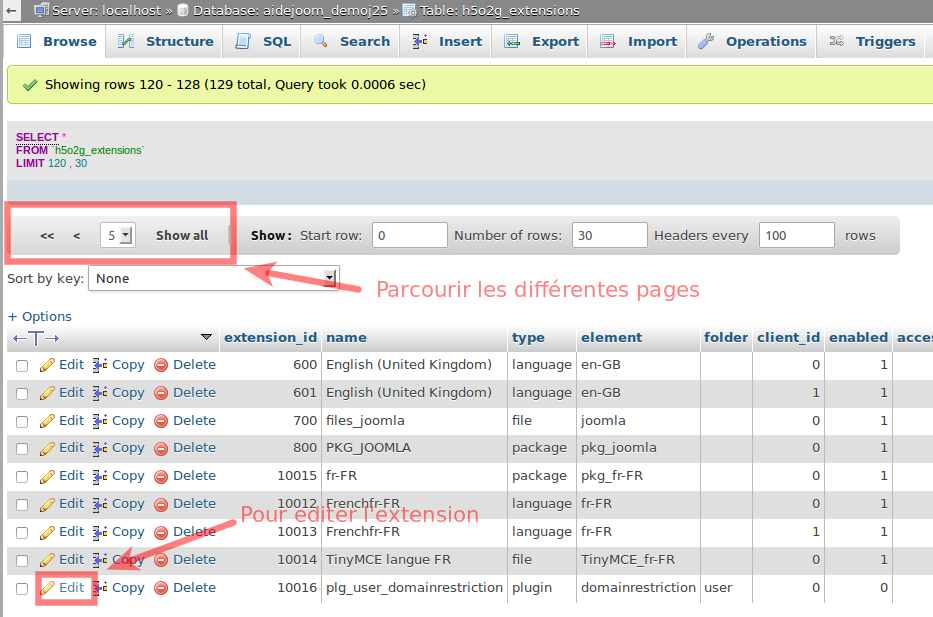933x617 pixels.
Task: Click the Show all button
Action: tap(182, 235)
